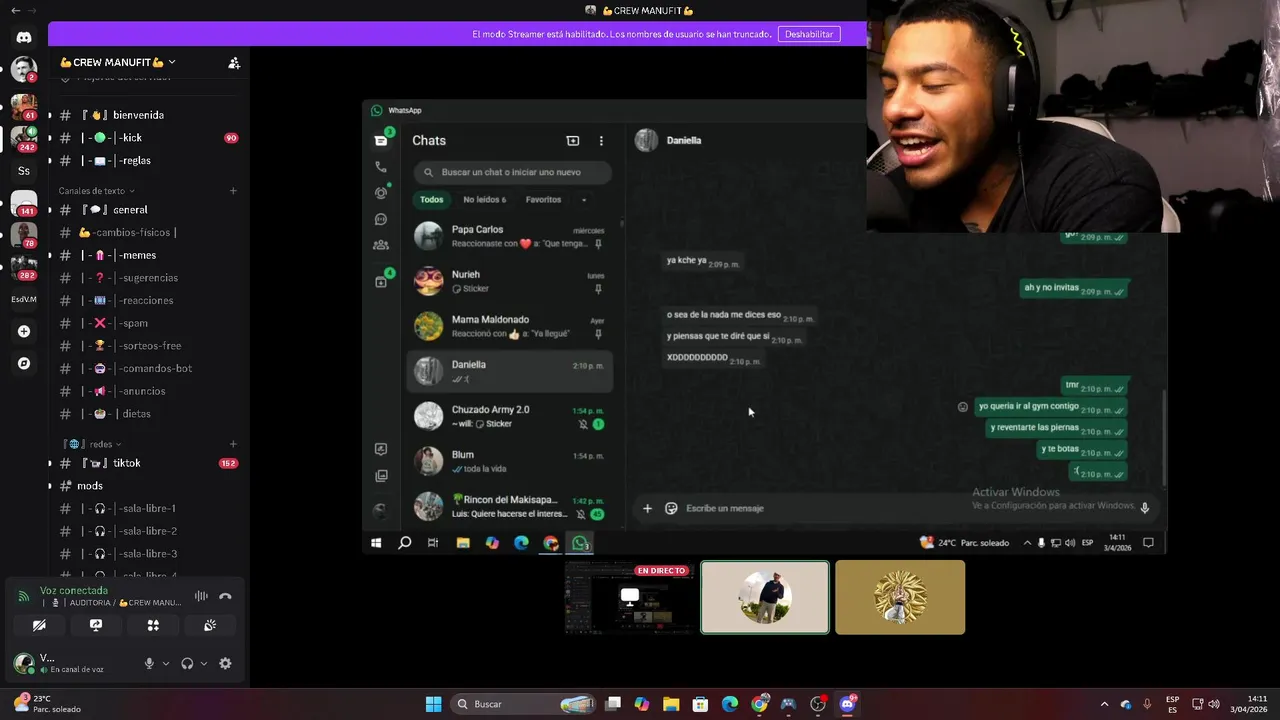This screenshot has height=720, width=1280.
Task: Click the add a server plus icon
Action: click(24, 331)
